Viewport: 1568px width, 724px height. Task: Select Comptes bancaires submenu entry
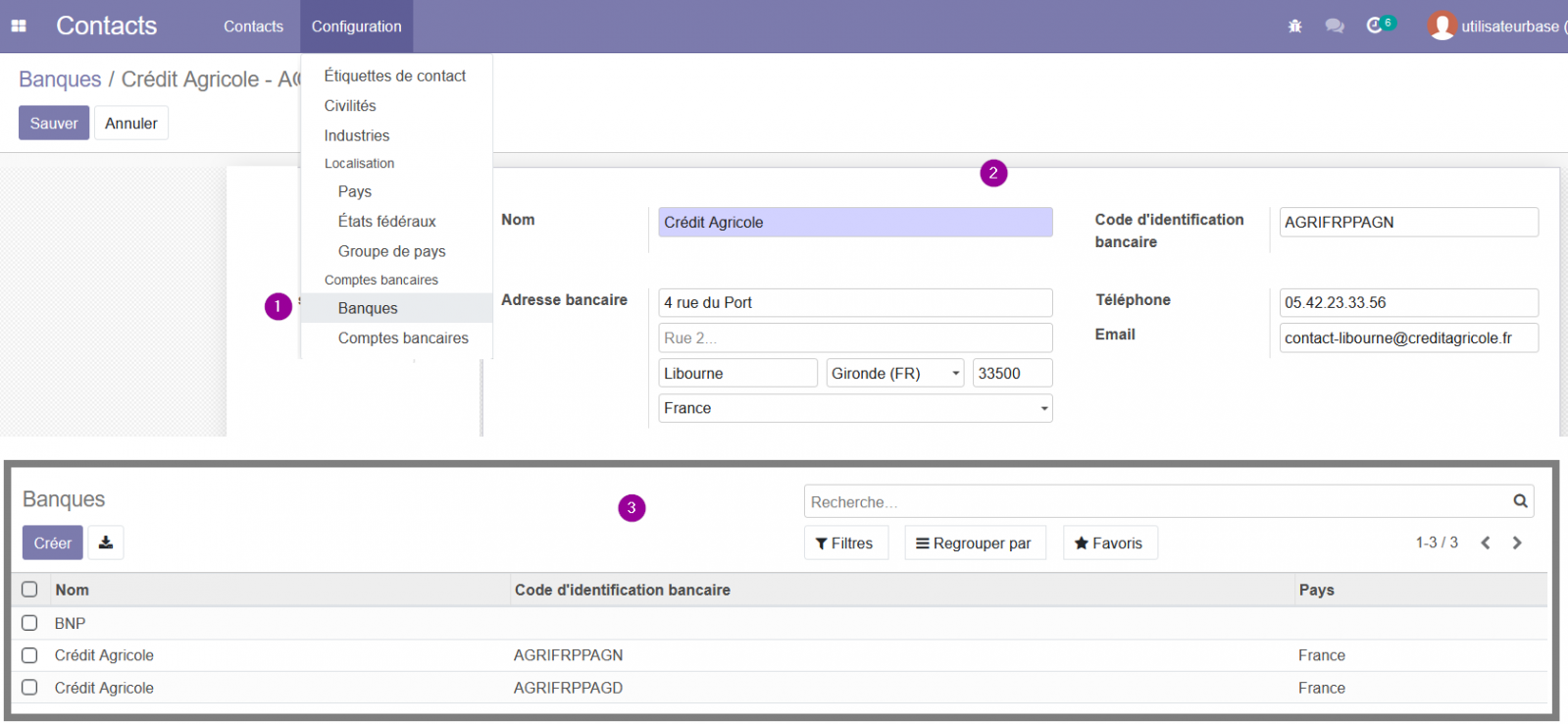pos(403,337)
